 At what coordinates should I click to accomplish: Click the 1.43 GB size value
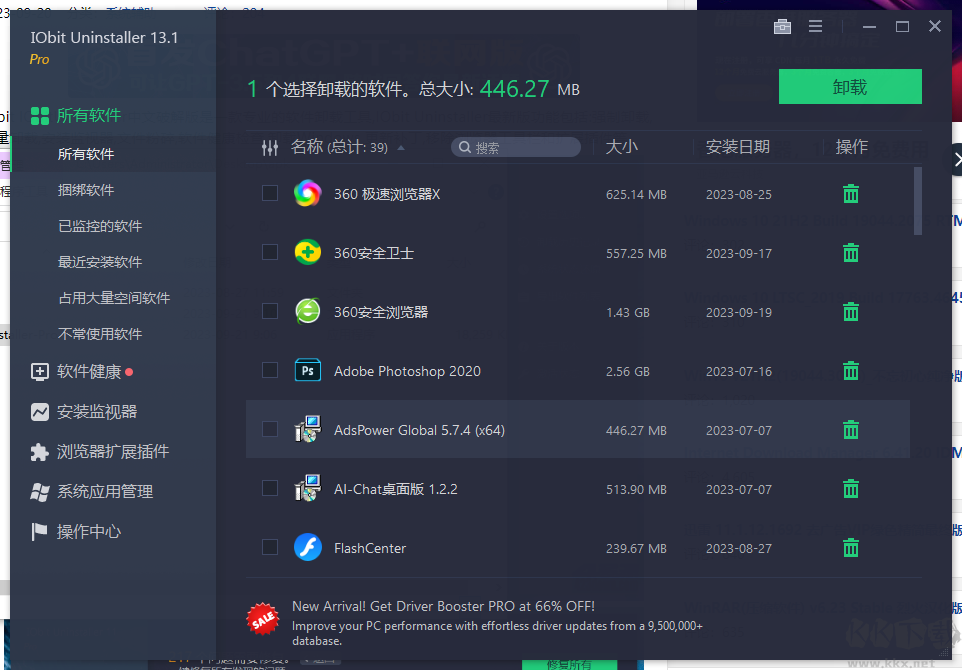pos(628,312)
